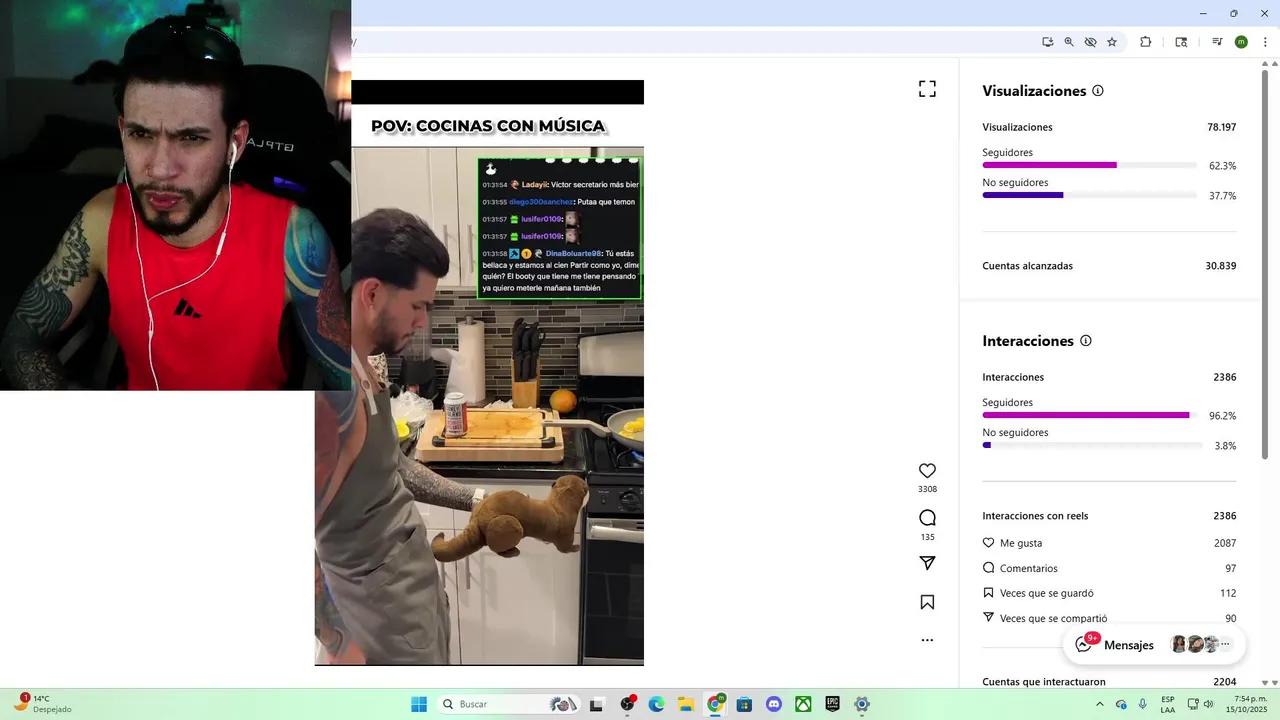Click the info icon next to Visualizaciones
Viewport: 1280px width, 720px height.
(1098, 91)
